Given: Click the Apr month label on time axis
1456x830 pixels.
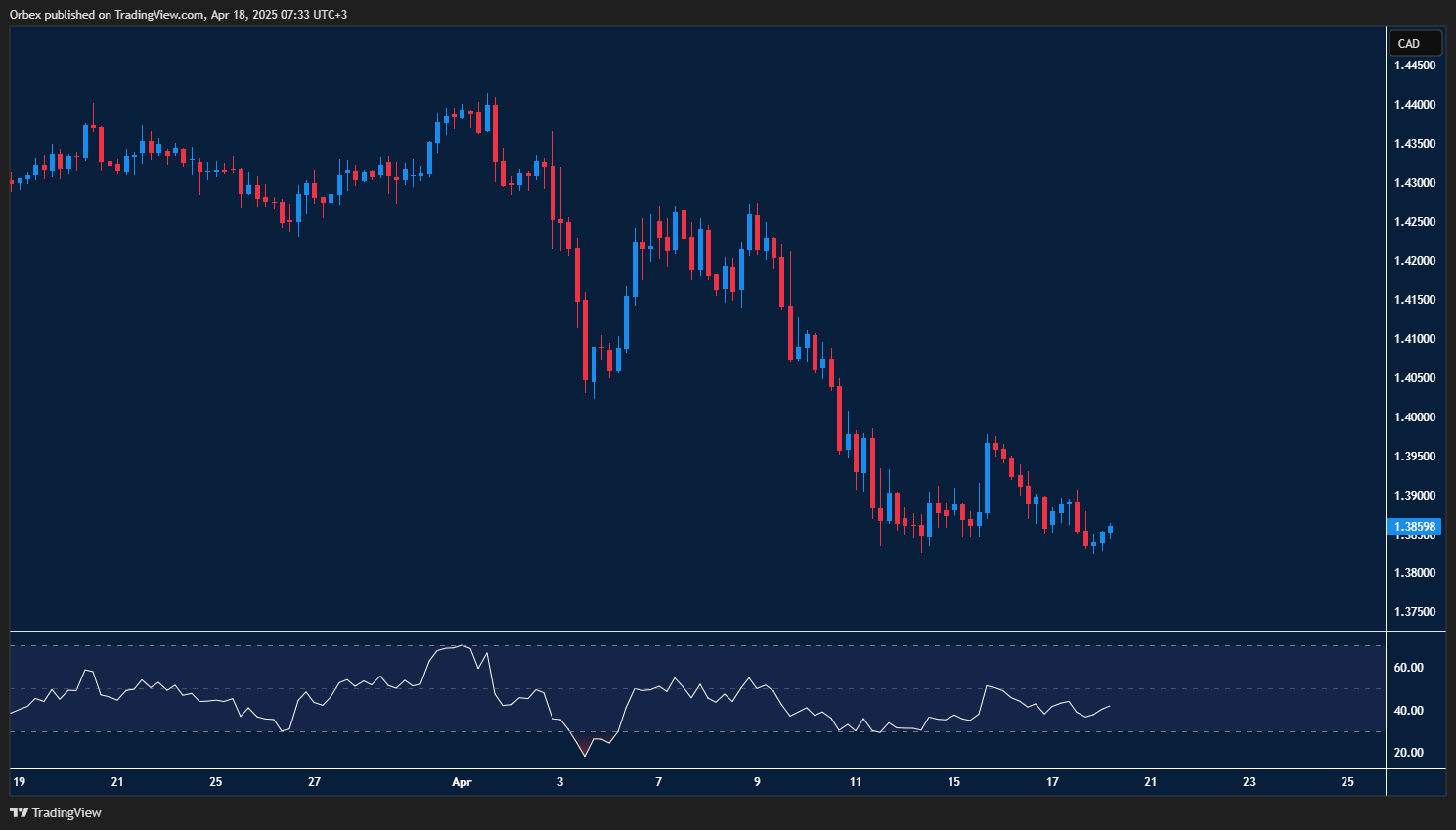Looking at the screenshot, I should click(462, 782).
